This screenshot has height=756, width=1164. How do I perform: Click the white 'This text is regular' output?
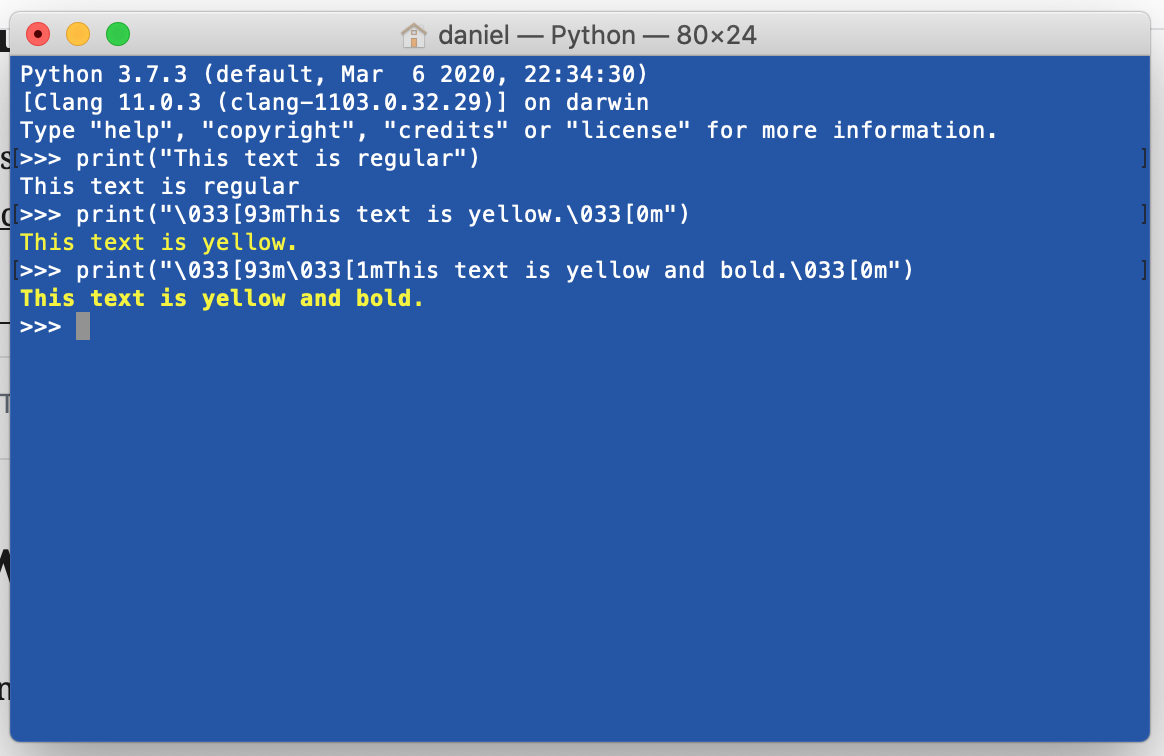pos(160,187)
